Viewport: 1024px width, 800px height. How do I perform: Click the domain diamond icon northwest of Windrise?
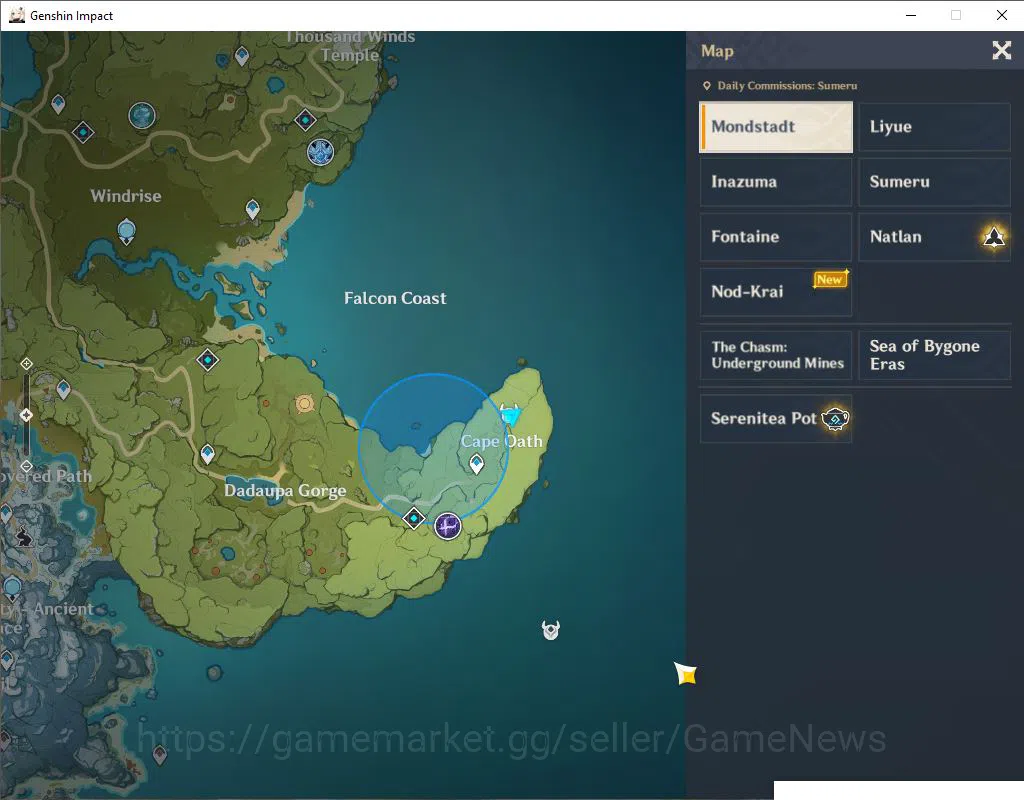click(83, 133)
